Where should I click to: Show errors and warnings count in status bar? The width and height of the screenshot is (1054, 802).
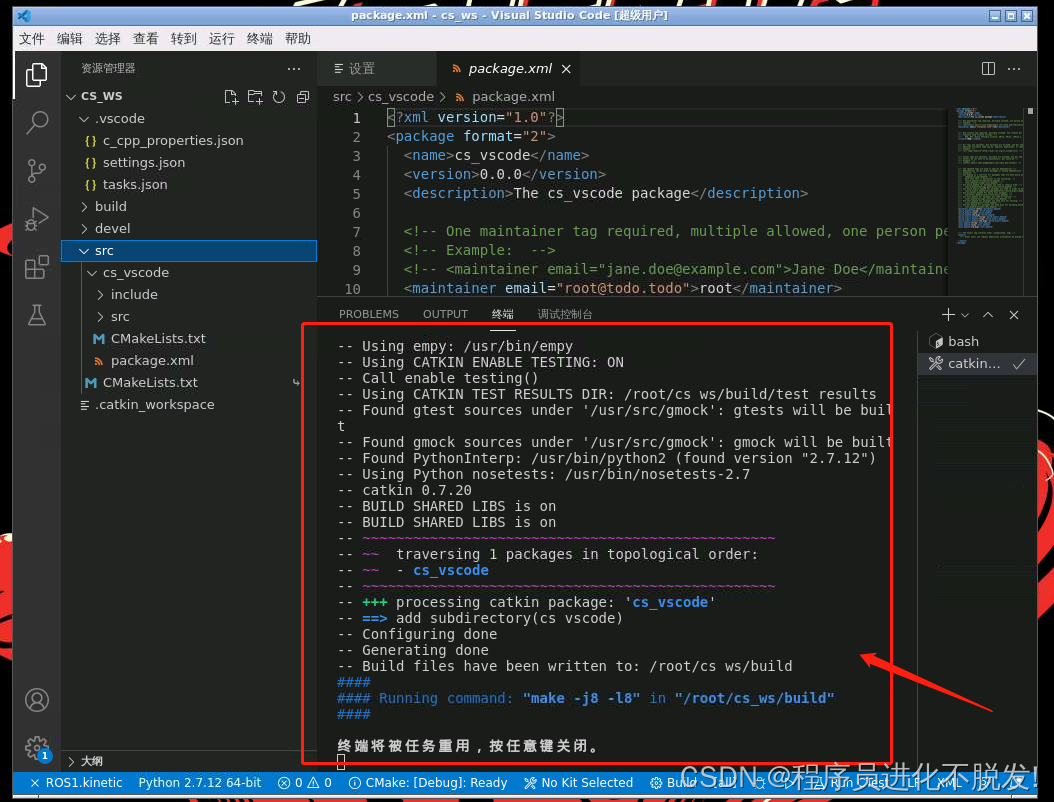(305, 783)
